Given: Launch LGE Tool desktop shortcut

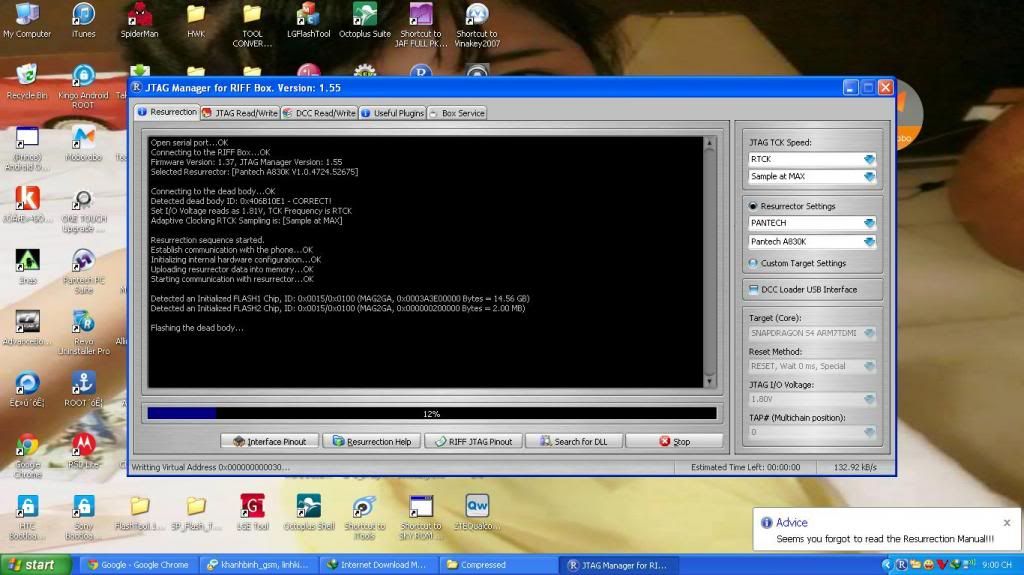Looking at the screenshot, I should click(252, 512).
